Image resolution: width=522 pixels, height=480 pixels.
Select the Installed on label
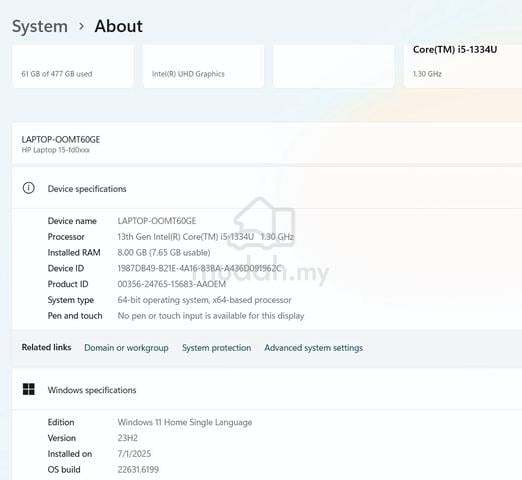[70, 454]
